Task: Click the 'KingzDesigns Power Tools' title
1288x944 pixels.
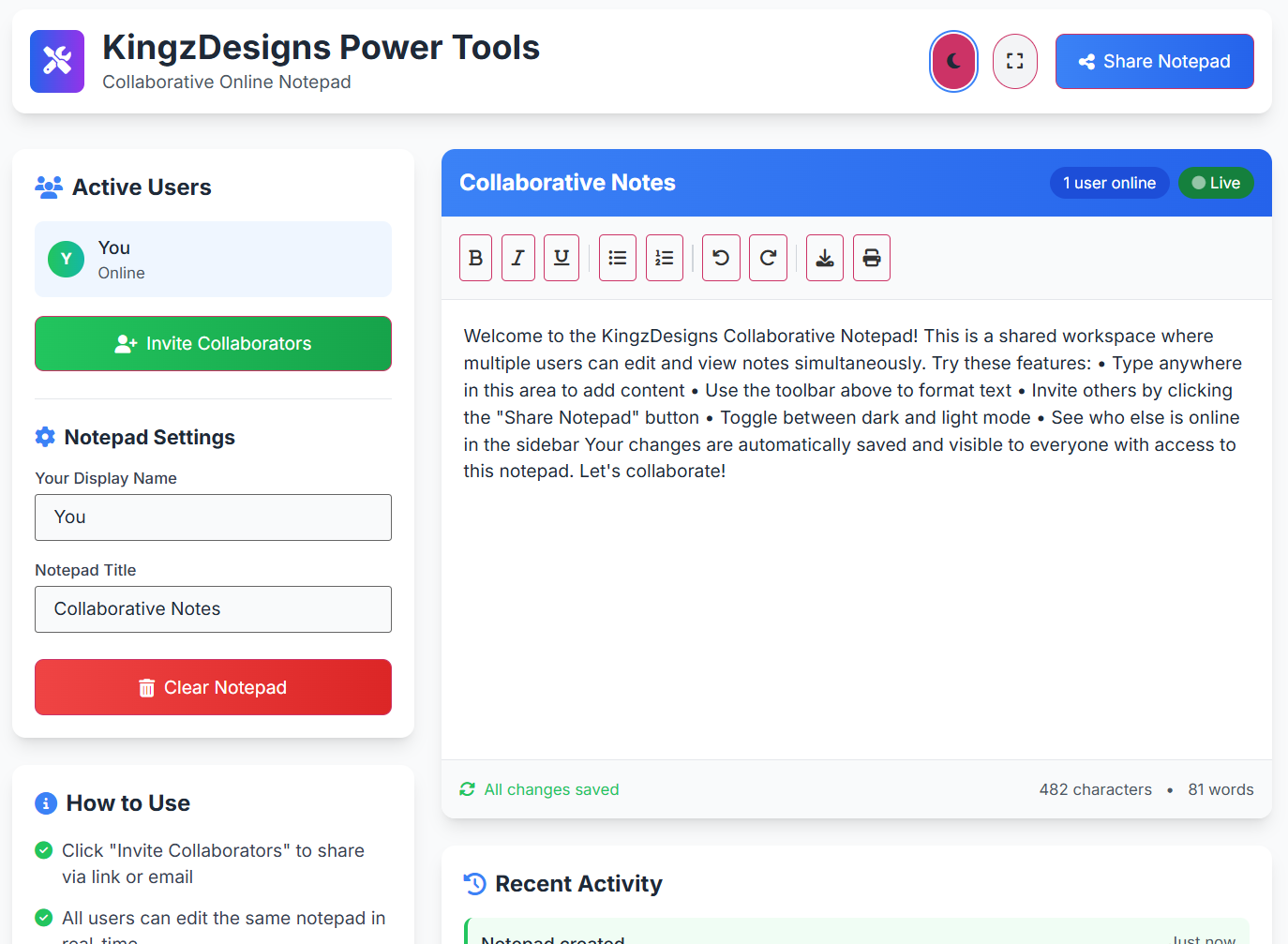Action: (321, 47)
